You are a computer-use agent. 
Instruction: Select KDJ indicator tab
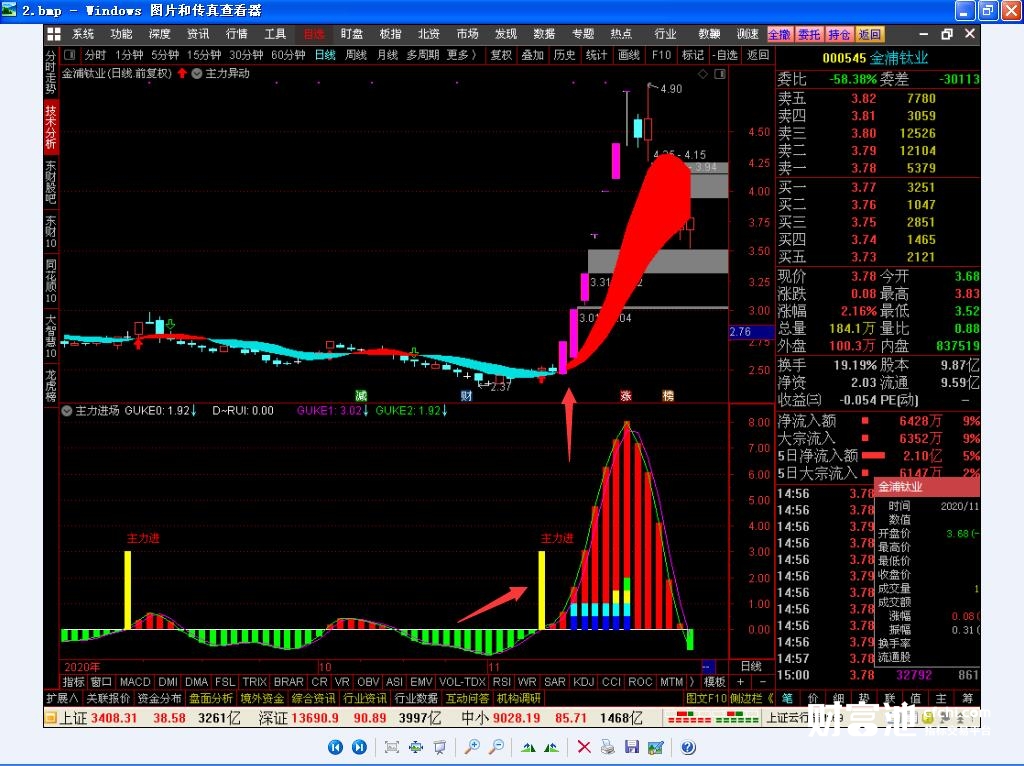[x=583, y=682]
